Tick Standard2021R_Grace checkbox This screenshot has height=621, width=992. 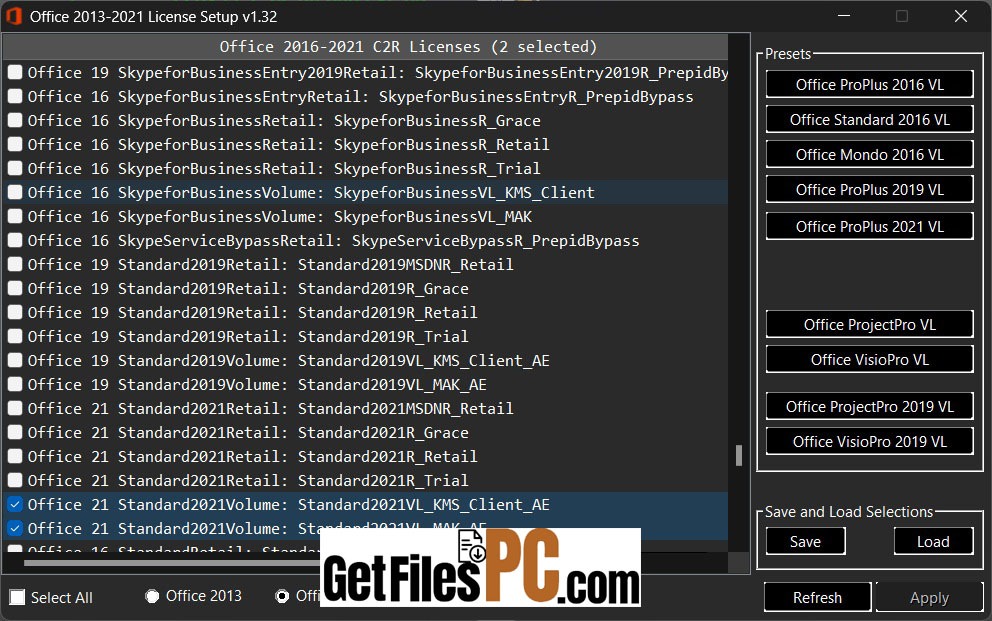[15, 433]
